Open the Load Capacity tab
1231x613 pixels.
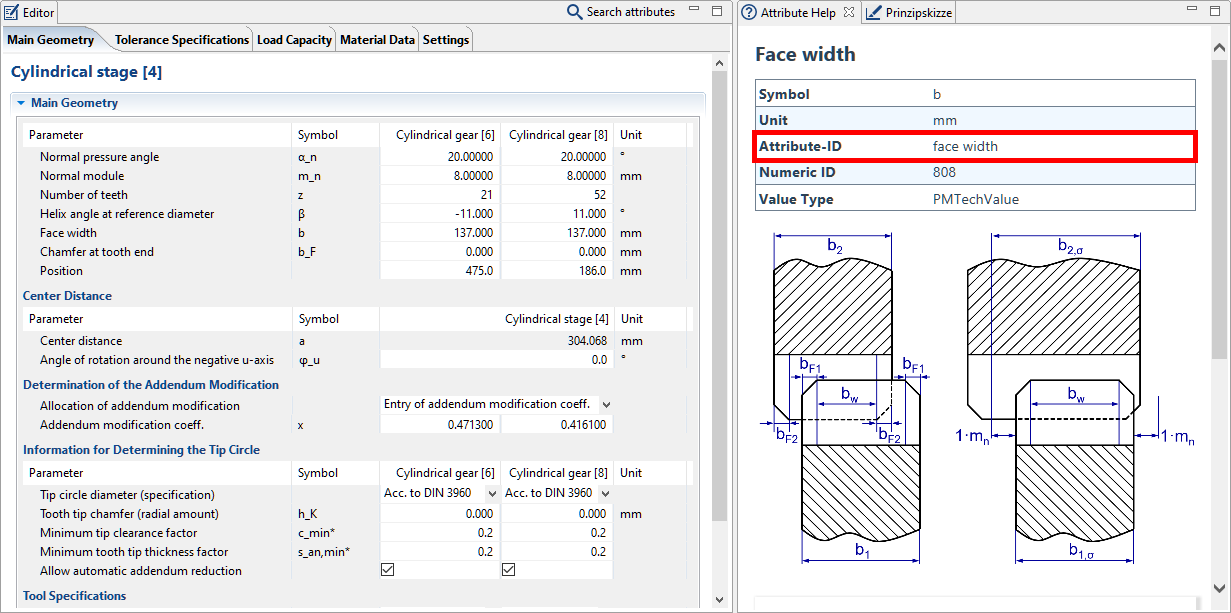pyautogui.click(x=294, y=40)
